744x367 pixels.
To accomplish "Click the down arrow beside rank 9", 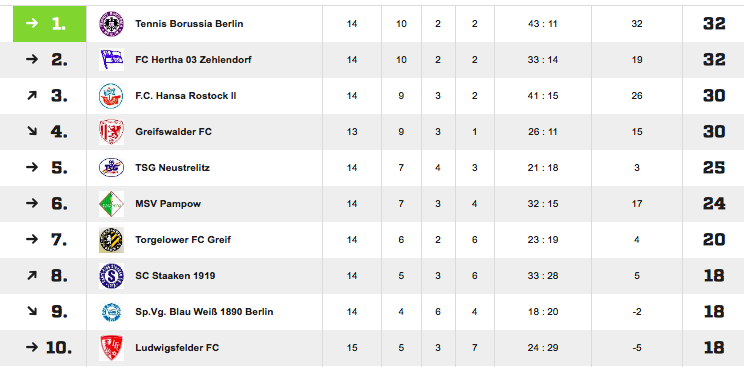I will [31, 311].
